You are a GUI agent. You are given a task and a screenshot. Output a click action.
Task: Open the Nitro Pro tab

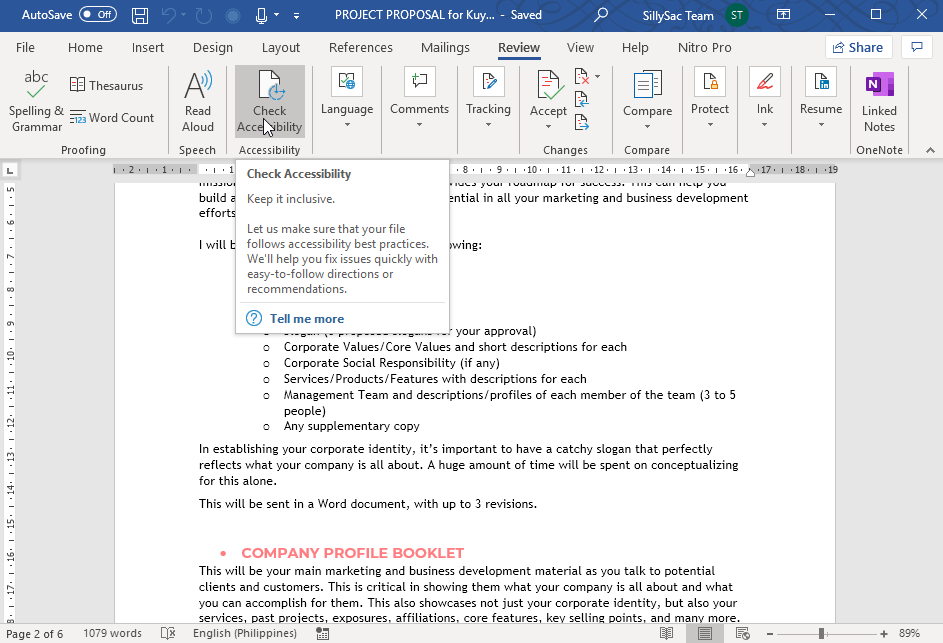coord(704,48)
